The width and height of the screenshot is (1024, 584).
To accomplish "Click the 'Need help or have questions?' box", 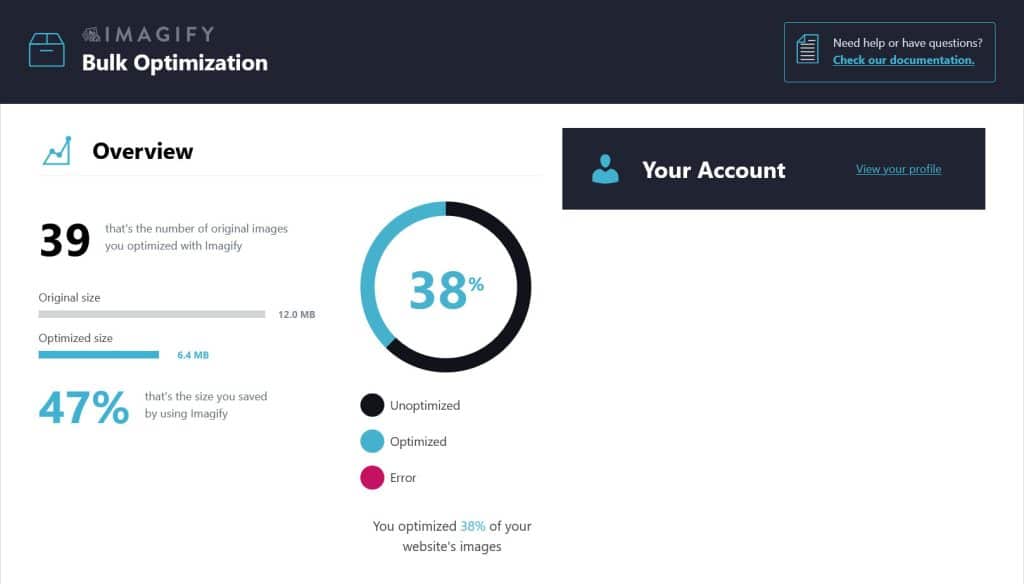I will pyautogui.click(x=889, y=52).
